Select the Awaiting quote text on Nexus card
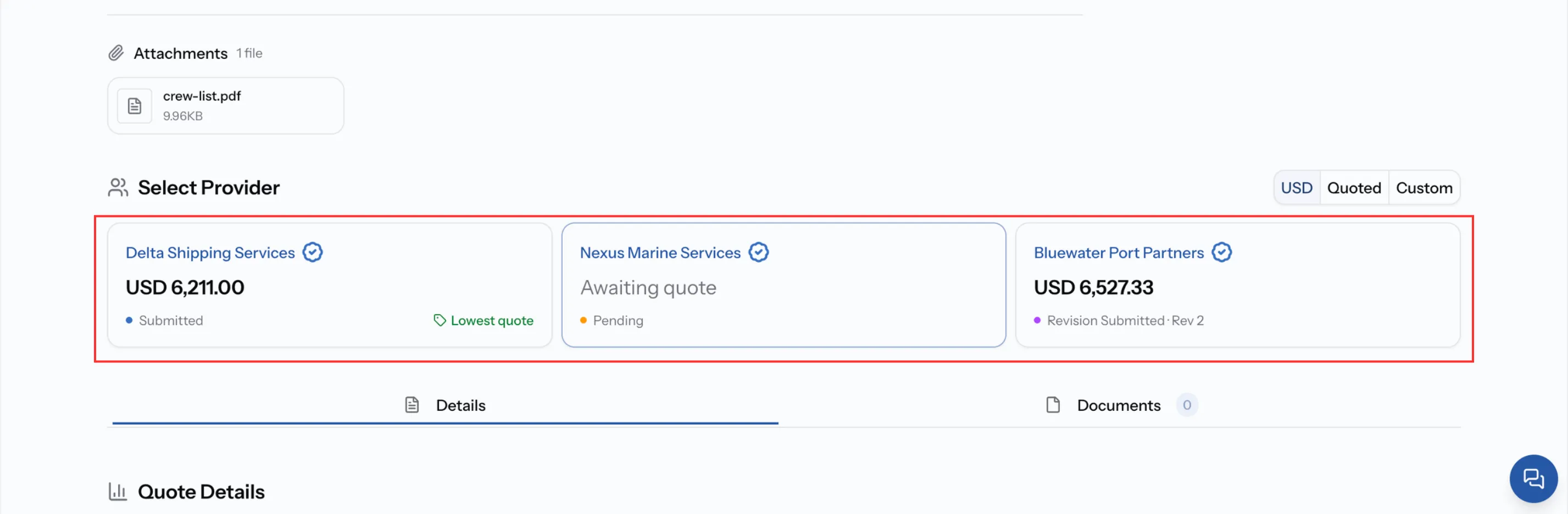 point(648,287)
